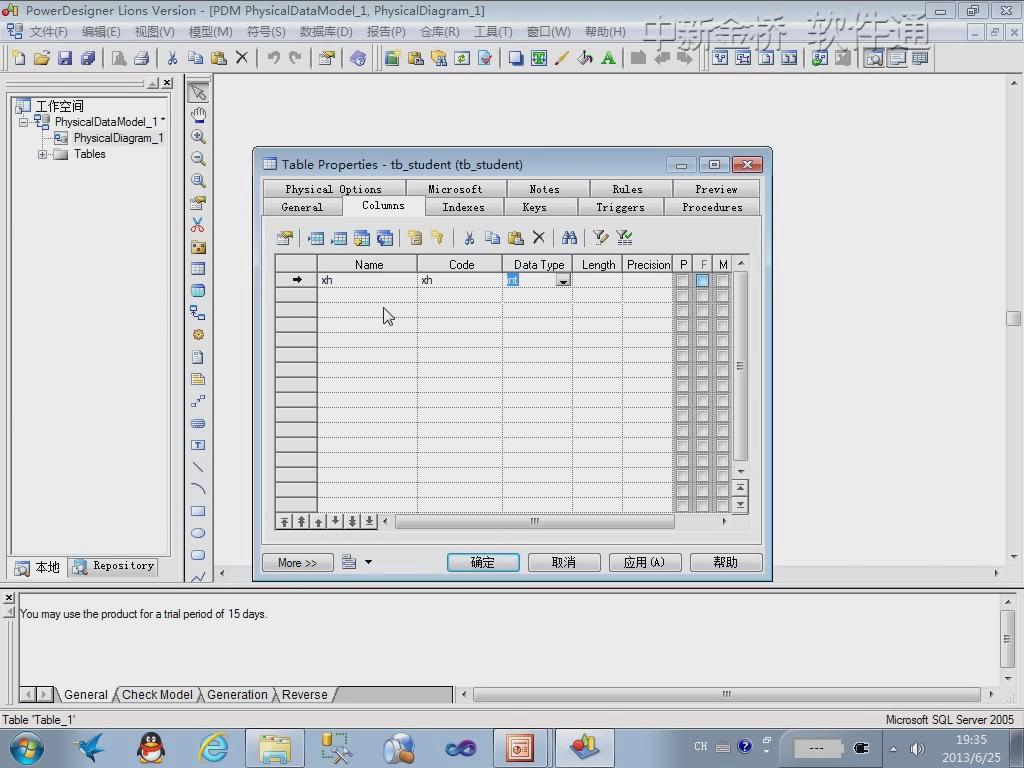This screenshot has height=768, width=1024.
Task: Click Add a Row icon in Columns toolbar
Action: click(x=338, y=238)
